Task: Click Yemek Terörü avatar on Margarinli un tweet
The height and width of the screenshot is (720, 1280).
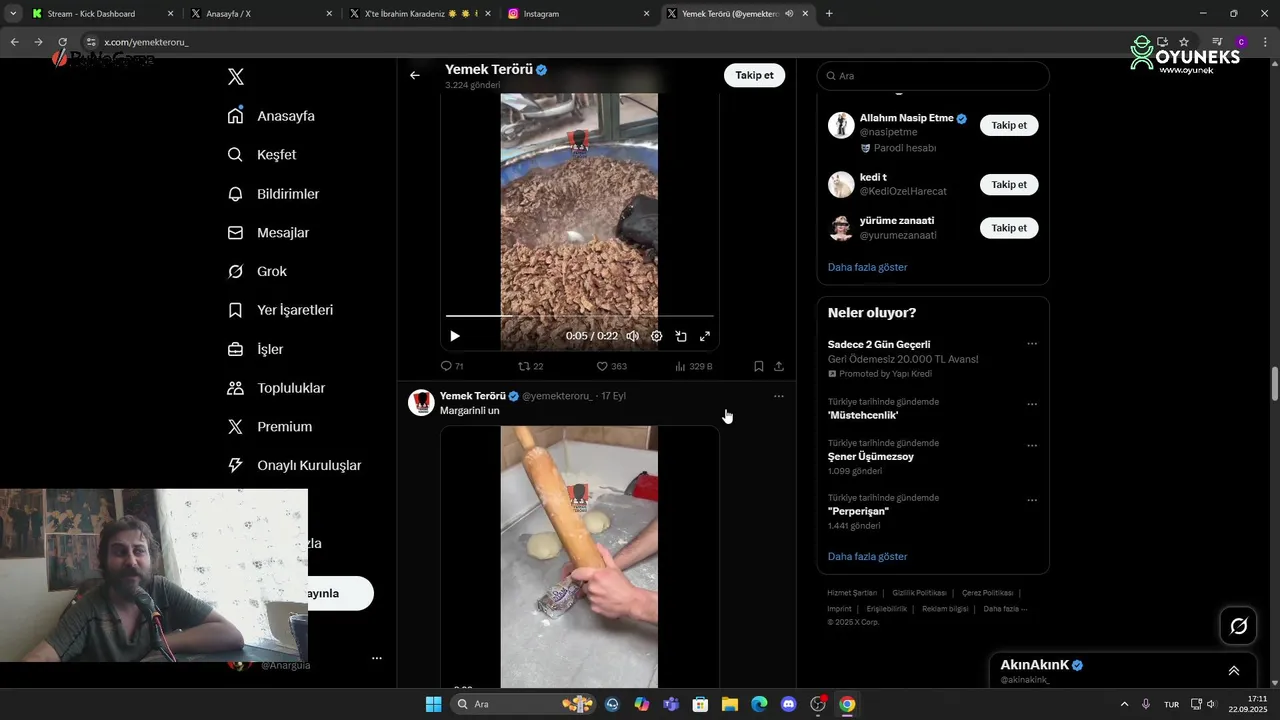Action: click(421, 403)
